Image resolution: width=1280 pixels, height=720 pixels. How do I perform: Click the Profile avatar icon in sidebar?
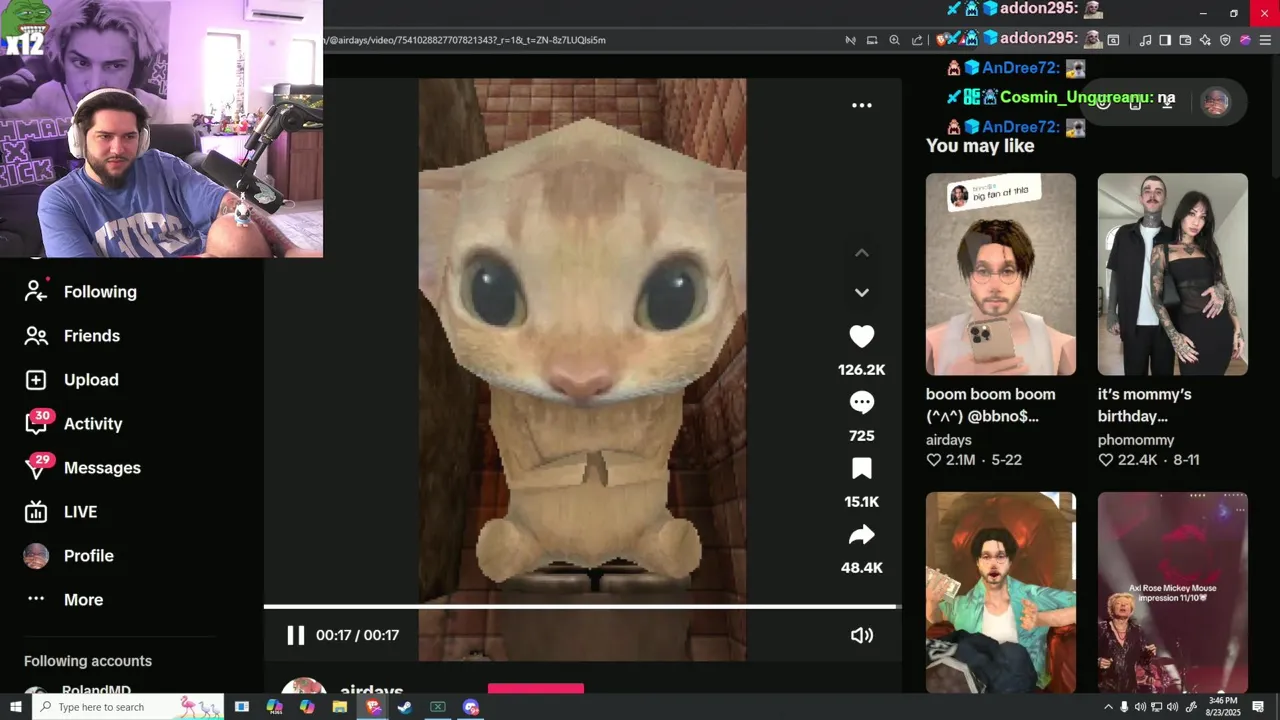[36, 556]
